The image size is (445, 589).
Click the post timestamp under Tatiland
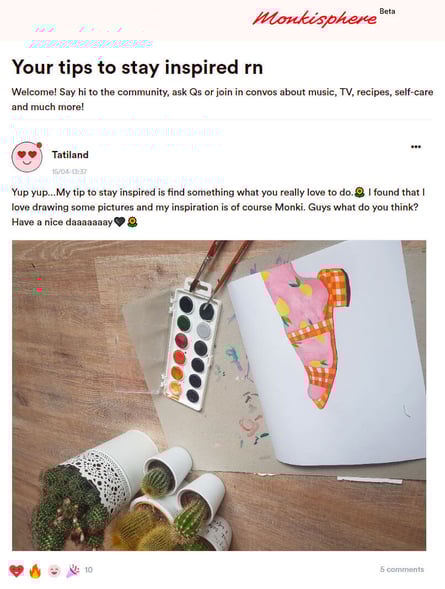69,171
